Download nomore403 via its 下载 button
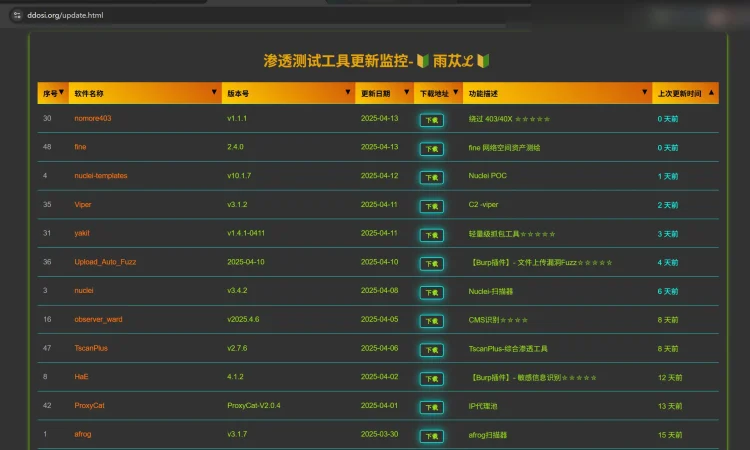750x450 pixels. pyautogui.click(x=431, y=120)
